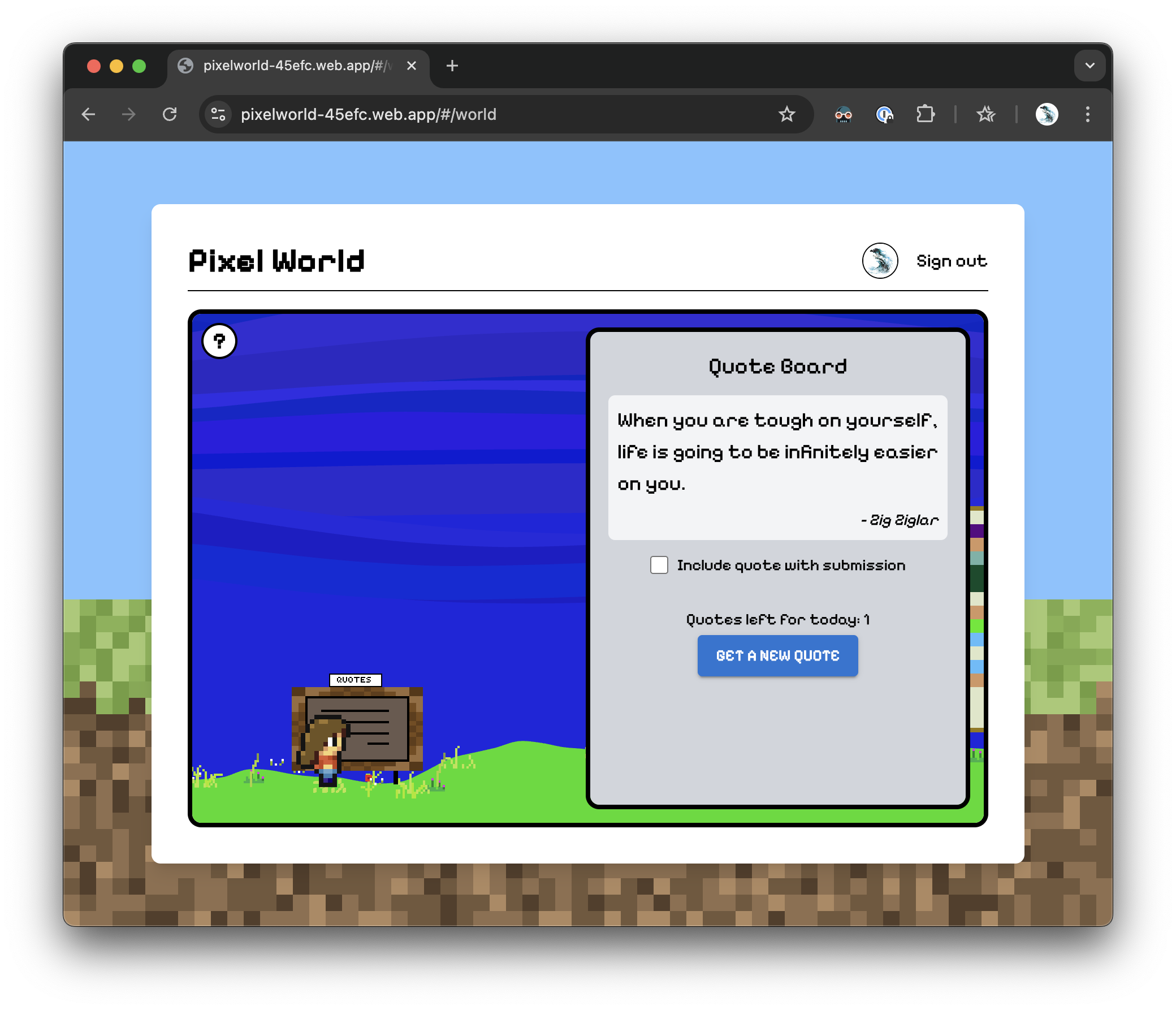Click the question mark help icon
The width and height of the screenshot is (1176, 1010).
click(x=219, y=341)
